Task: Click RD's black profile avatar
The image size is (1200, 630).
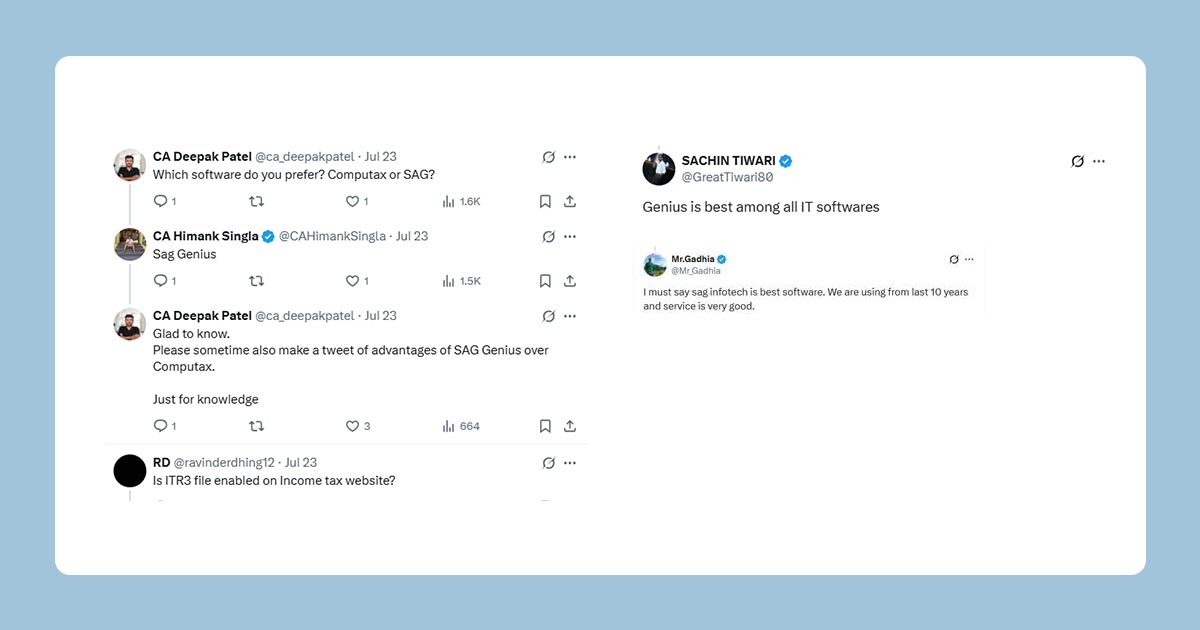Action: (130, 470)
